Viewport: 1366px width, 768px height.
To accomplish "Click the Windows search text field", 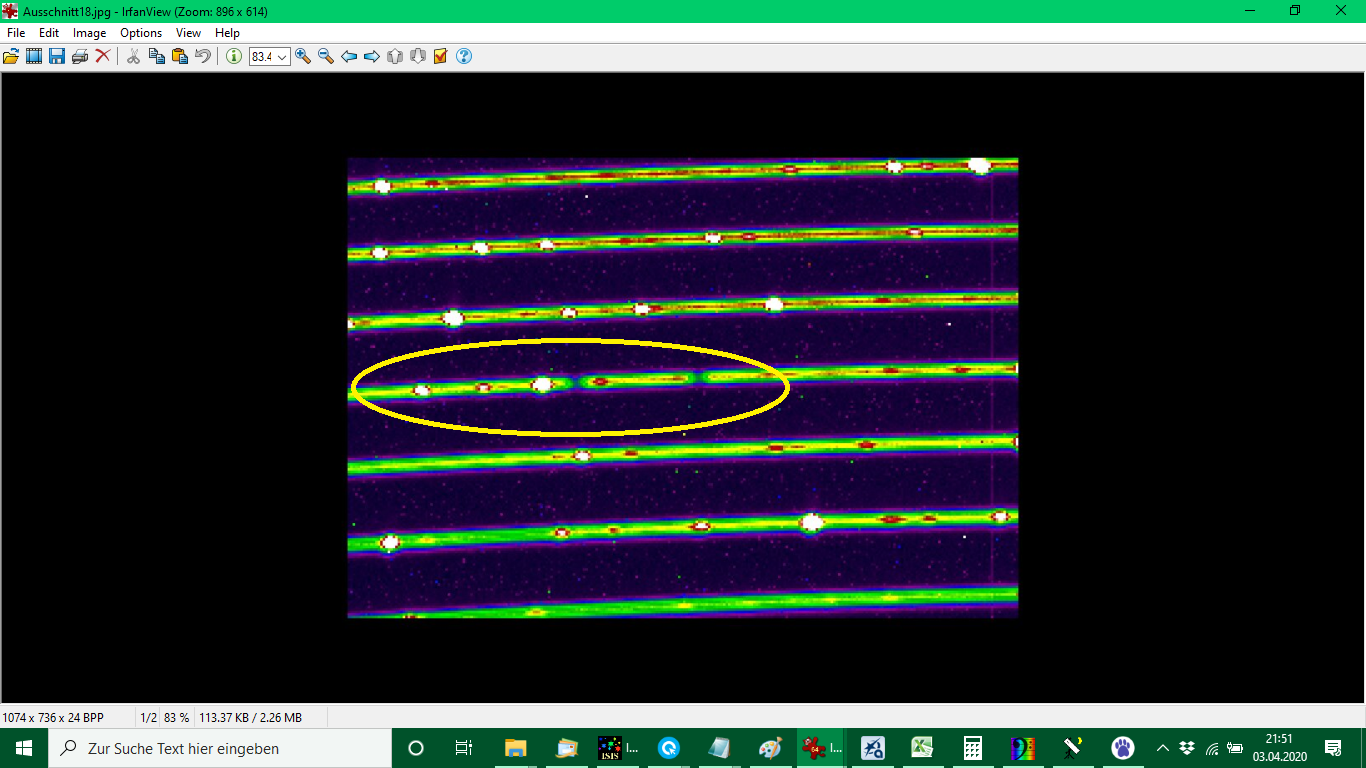I will (220, 748).
